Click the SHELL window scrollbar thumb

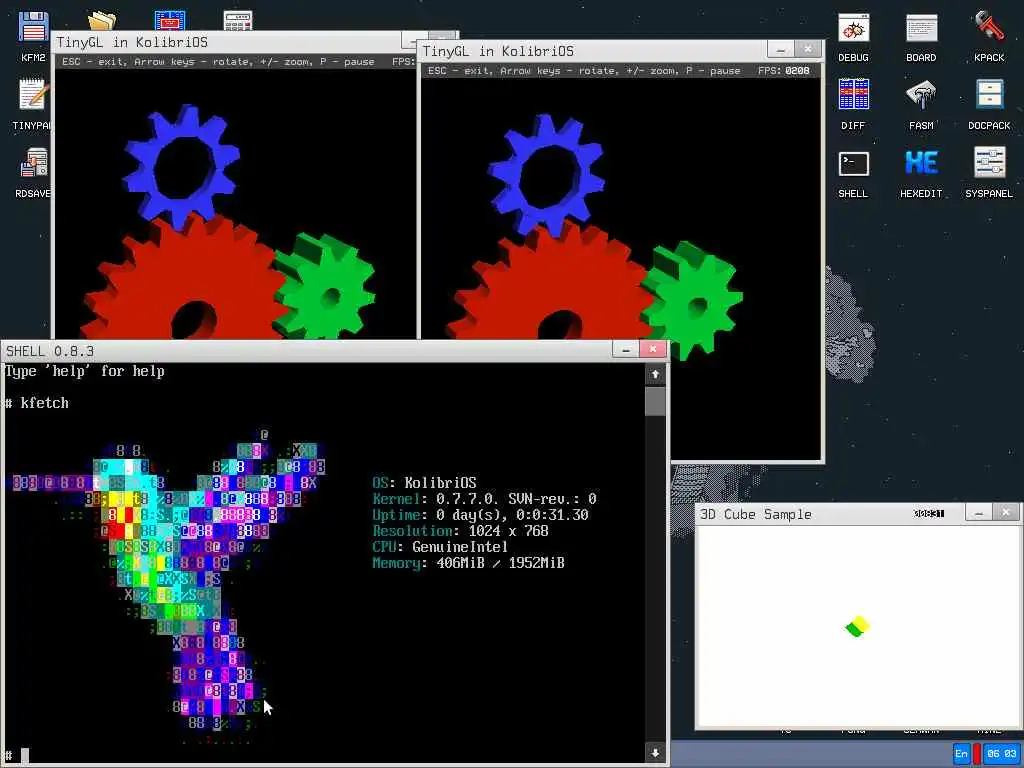point(655,400)
